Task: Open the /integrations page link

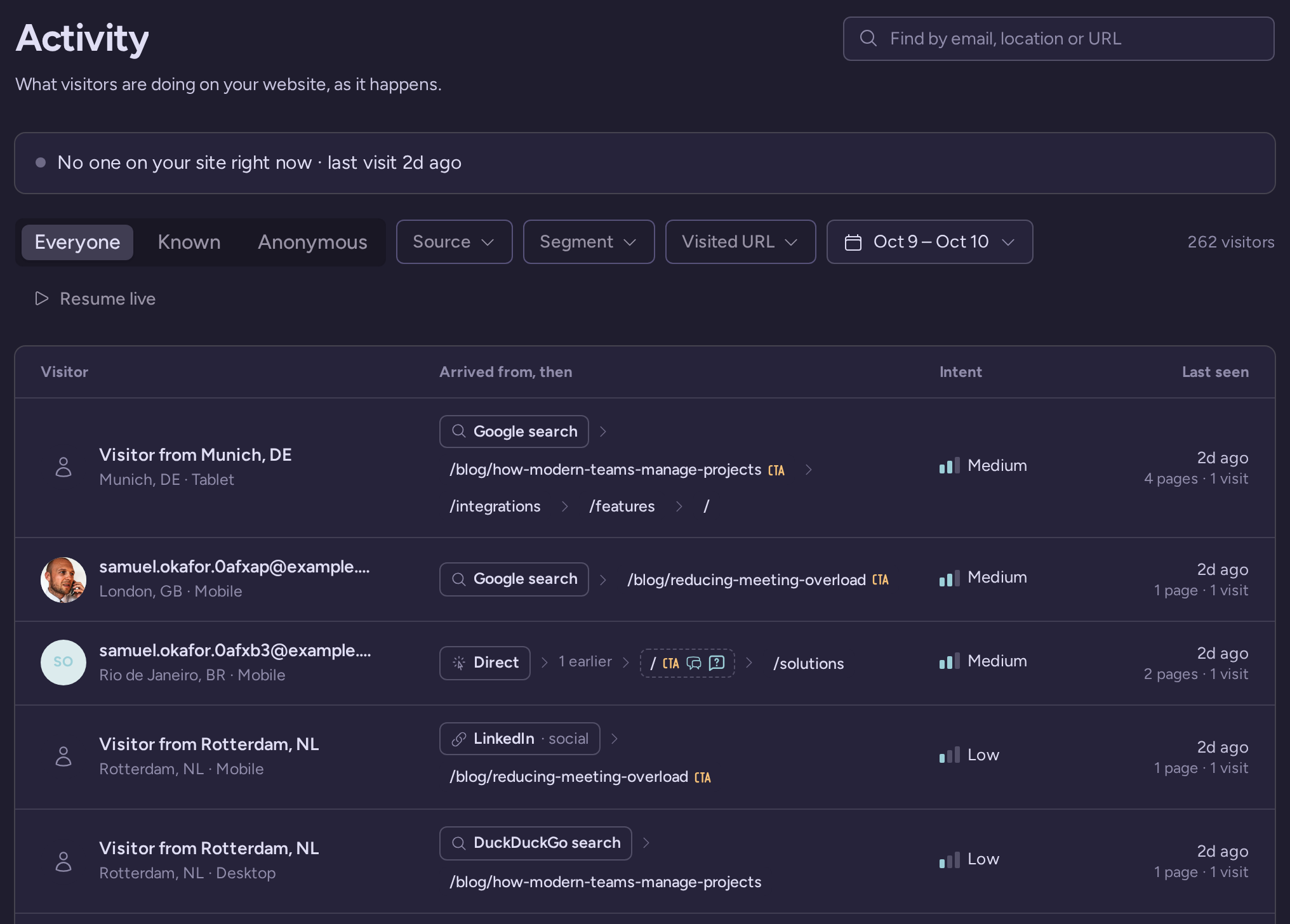Action: (495, 506)
